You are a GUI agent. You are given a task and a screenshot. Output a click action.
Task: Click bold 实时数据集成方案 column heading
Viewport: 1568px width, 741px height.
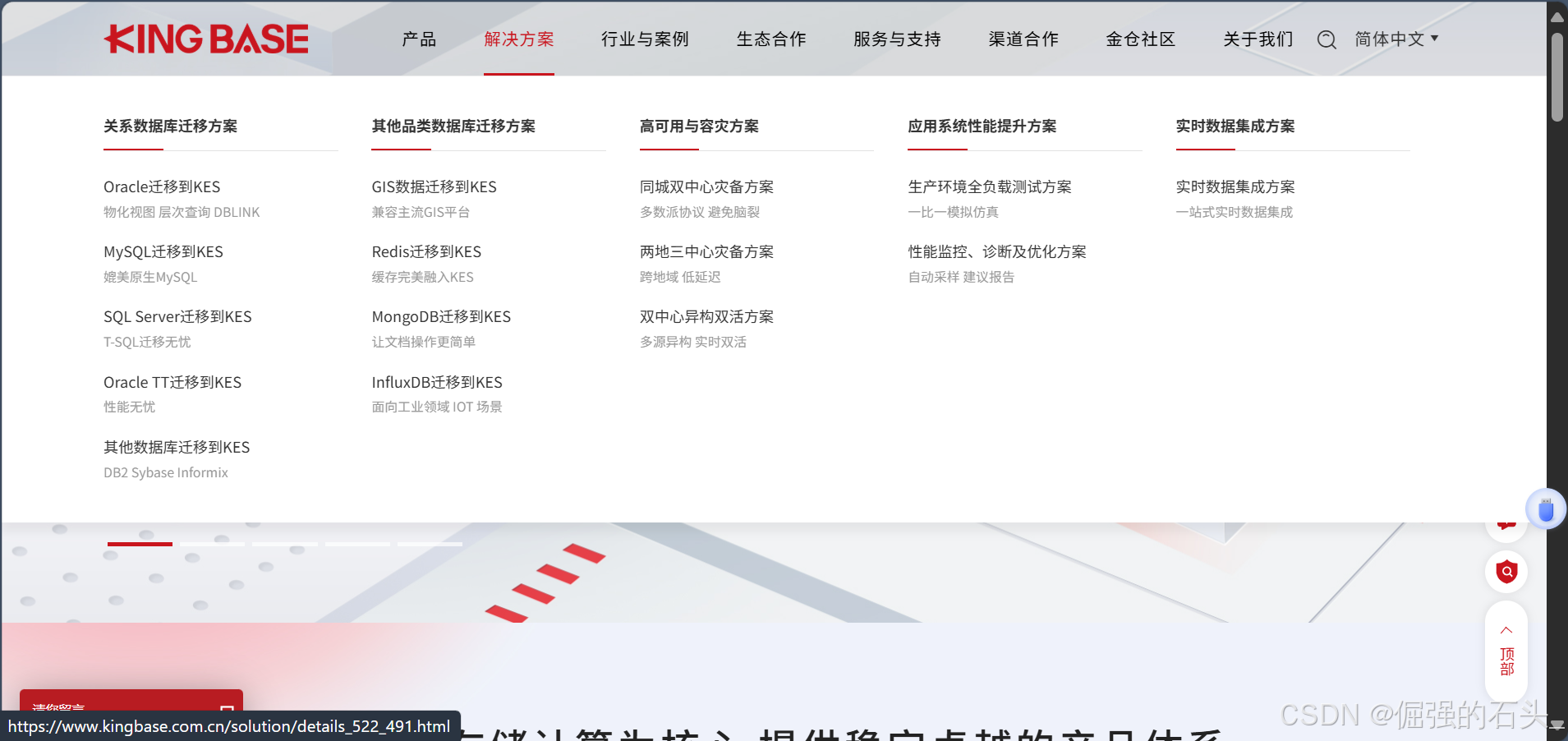click(1235, 126)
